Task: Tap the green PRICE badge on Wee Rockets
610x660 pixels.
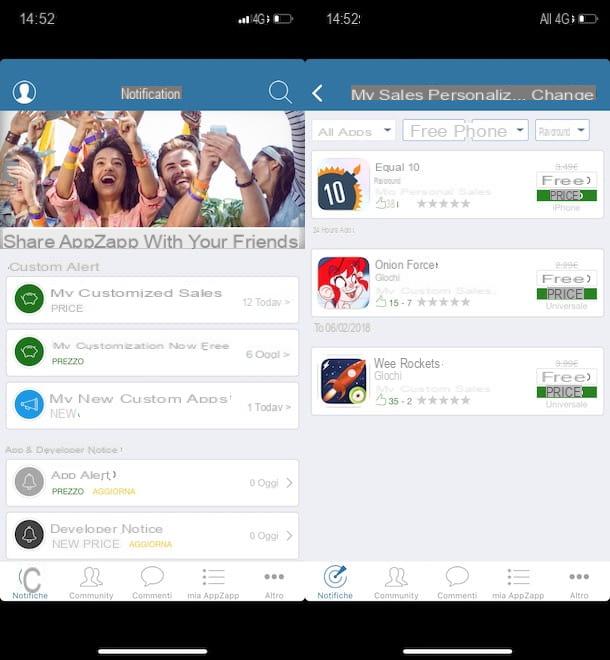Action: click(567, 392)
